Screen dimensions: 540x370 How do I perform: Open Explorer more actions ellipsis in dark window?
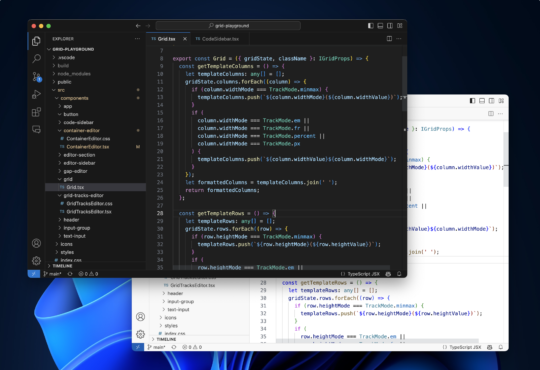point(137,39)
